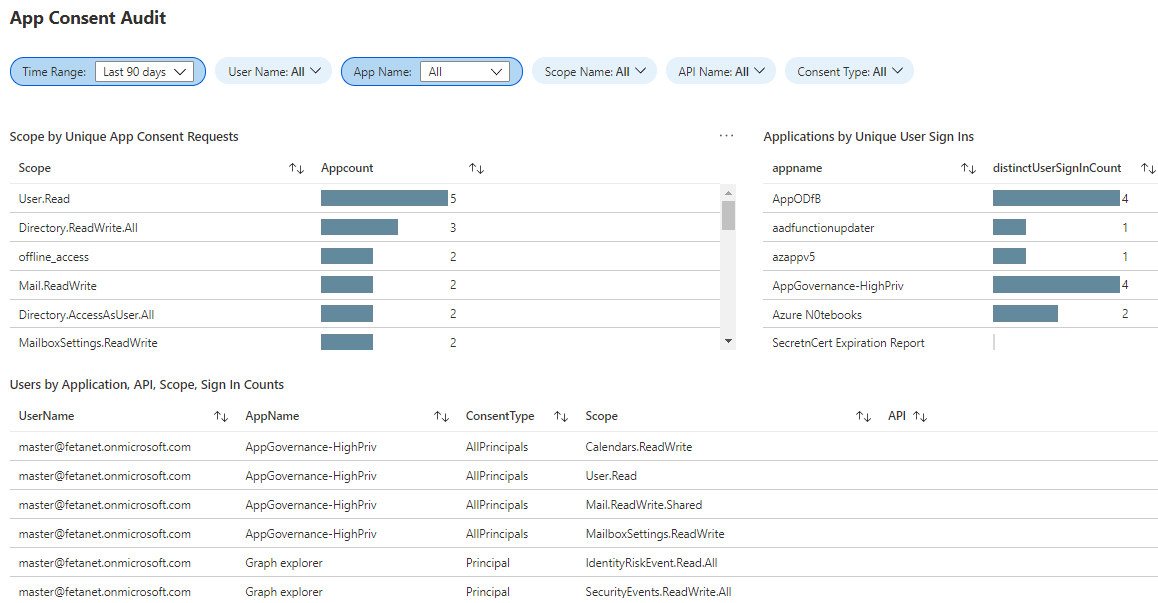Expand the Scope Name: All filter
This screenshot has height=603, width=1158.
click(595, 71)
